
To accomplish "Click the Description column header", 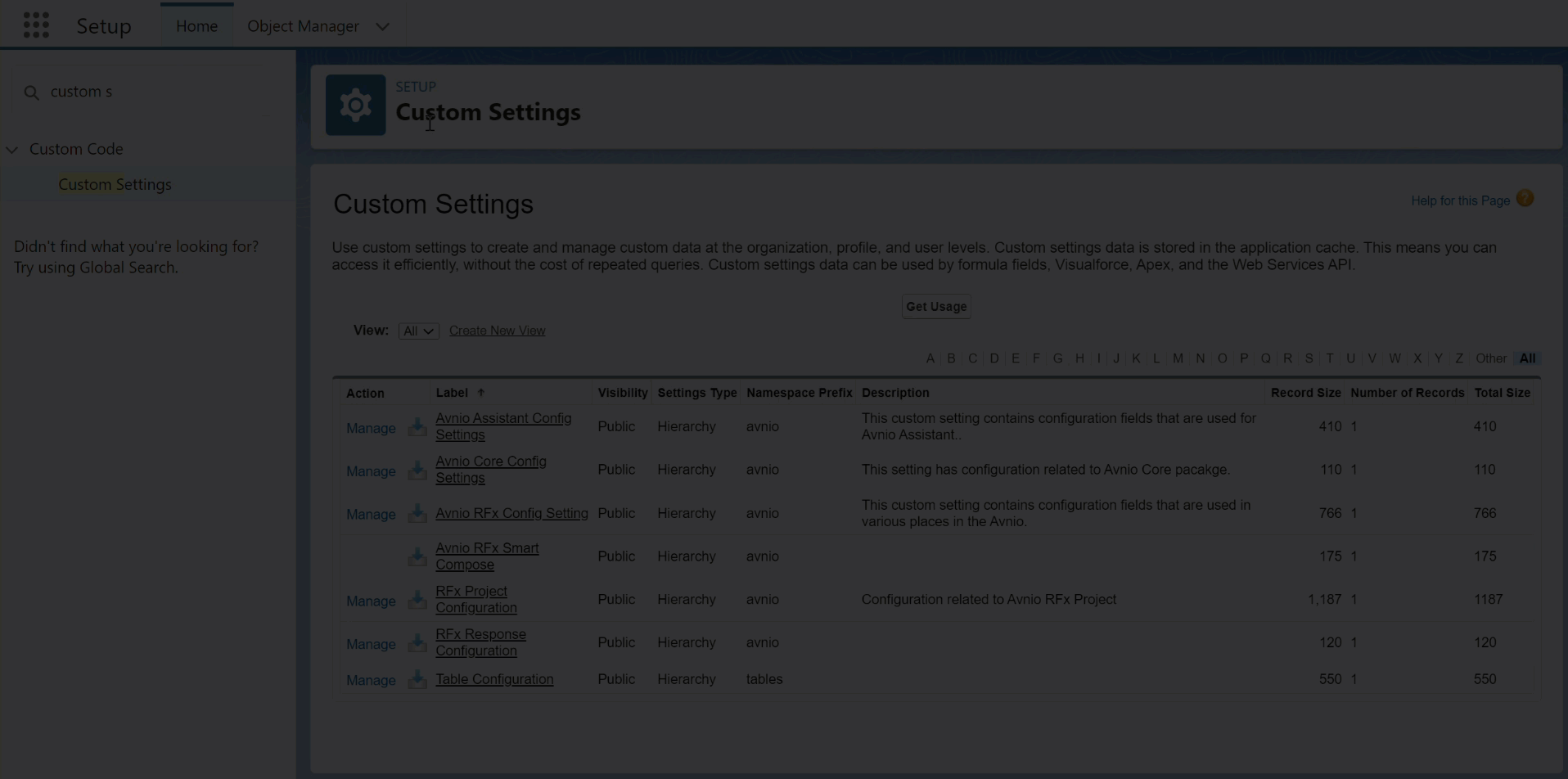I will (x=895, y=393).
